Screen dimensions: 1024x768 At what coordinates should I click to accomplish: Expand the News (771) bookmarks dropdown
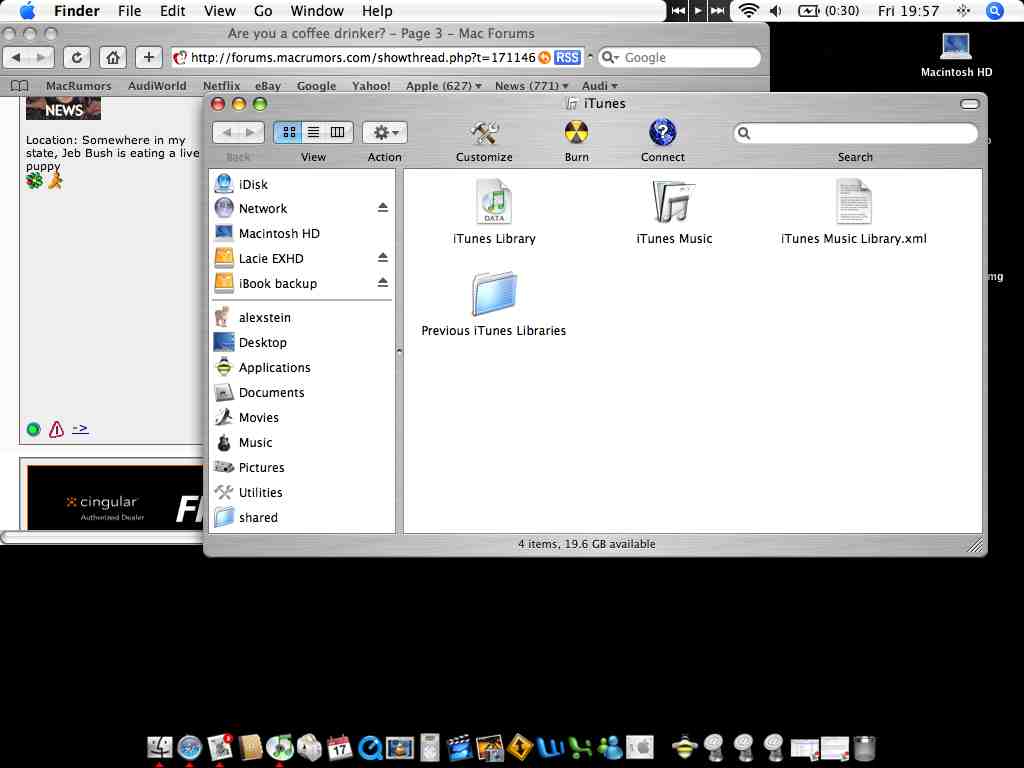click(x=531, y=86)
